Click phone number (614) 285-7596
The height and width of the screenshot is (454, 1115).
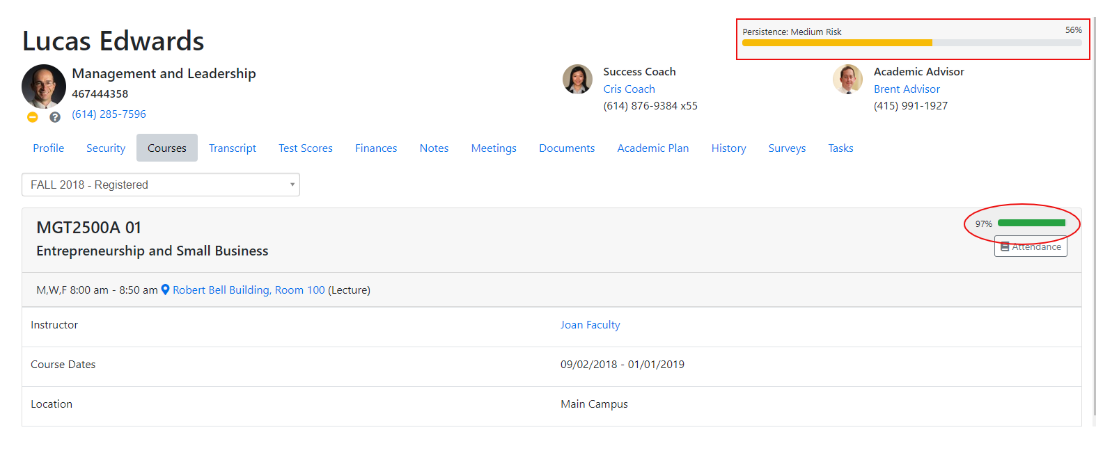(109, 115)
